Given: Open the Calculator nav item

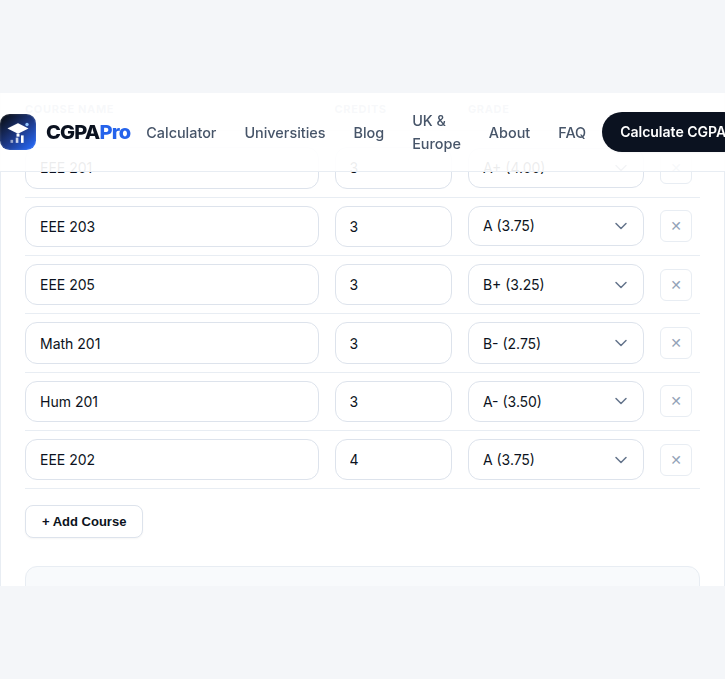Looking at the screenshot, I should pyautogui.click(x=181, y=133).
